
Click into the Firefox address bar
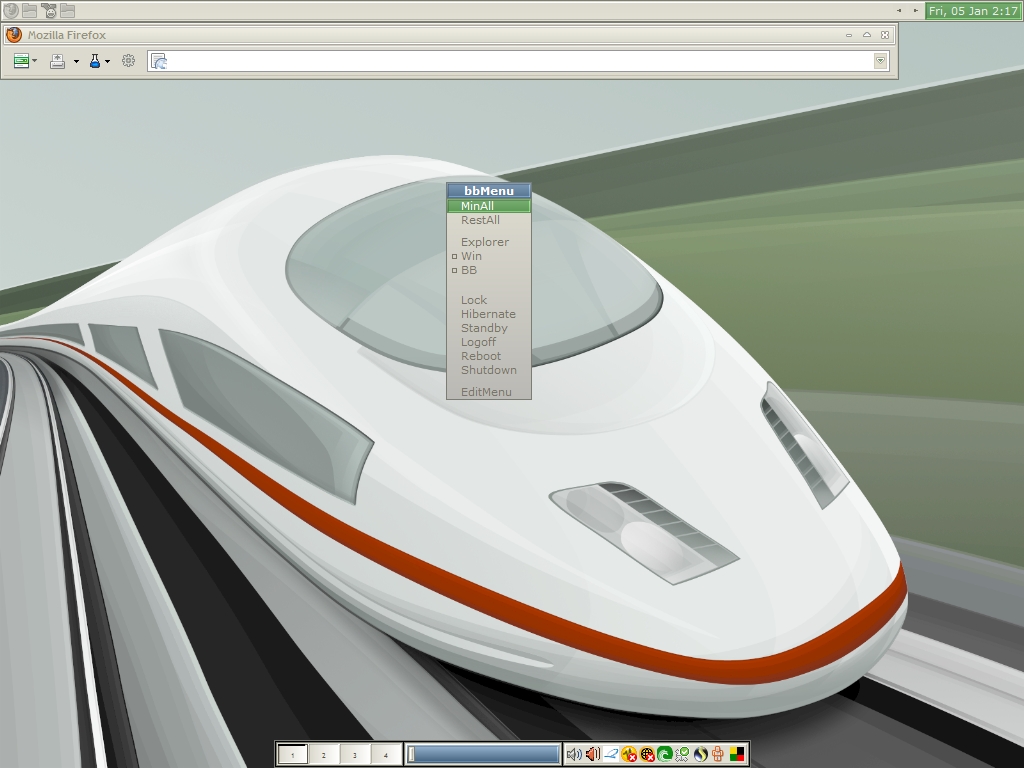519,61
